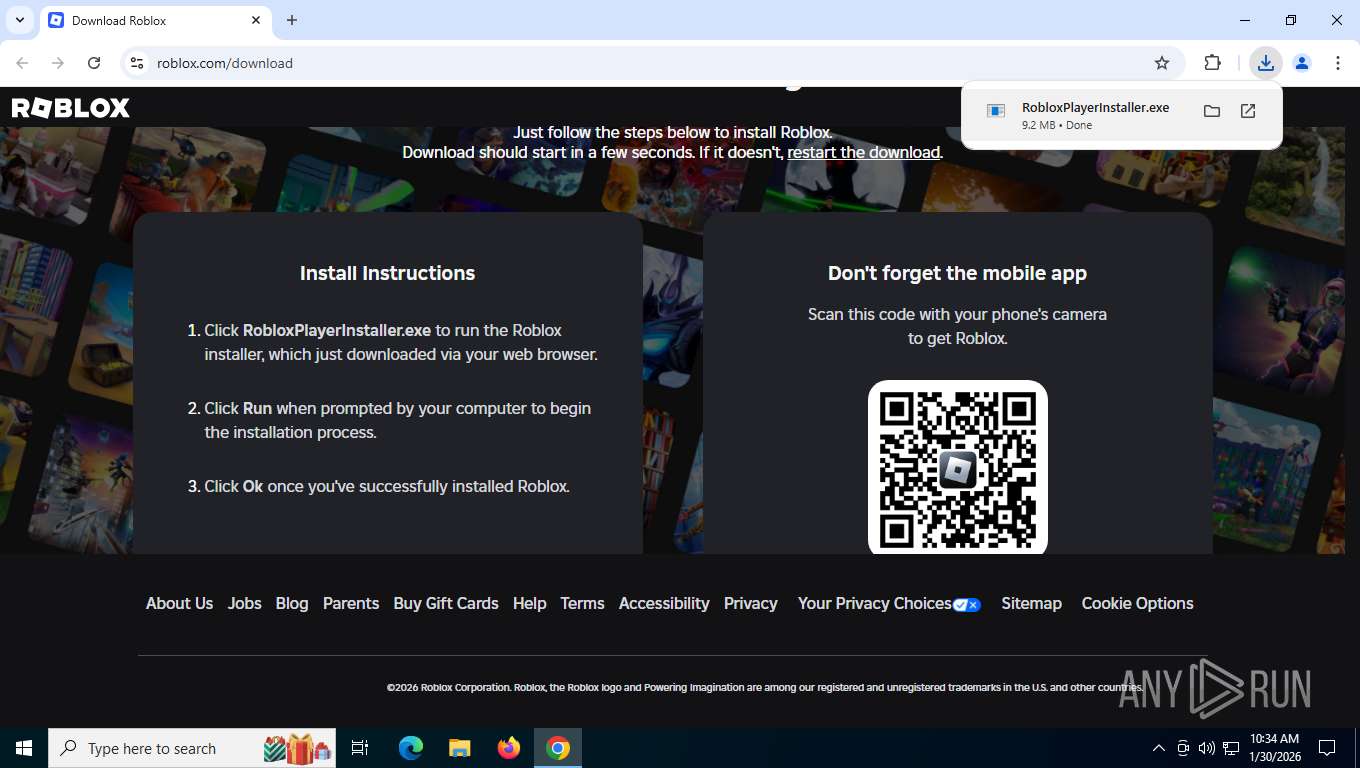The height and width of the screenshot is (768, 1360).
Task: Open Cookie Options footer link
Action: coord(1137,603)
